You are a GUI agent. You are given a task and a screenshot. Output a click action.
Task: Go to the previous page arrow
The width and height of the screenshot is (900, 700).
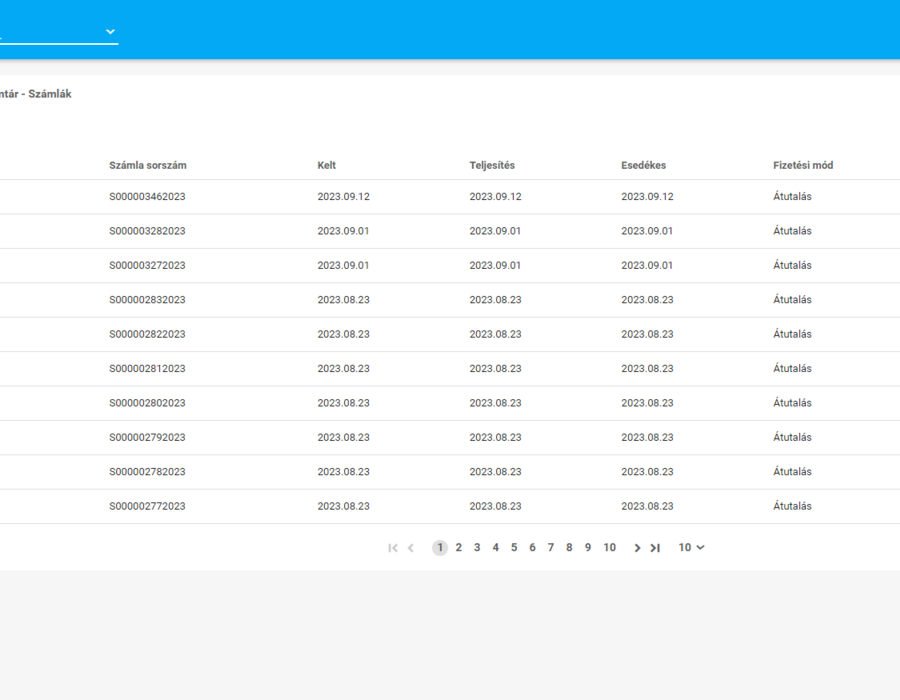coord(410,548)
